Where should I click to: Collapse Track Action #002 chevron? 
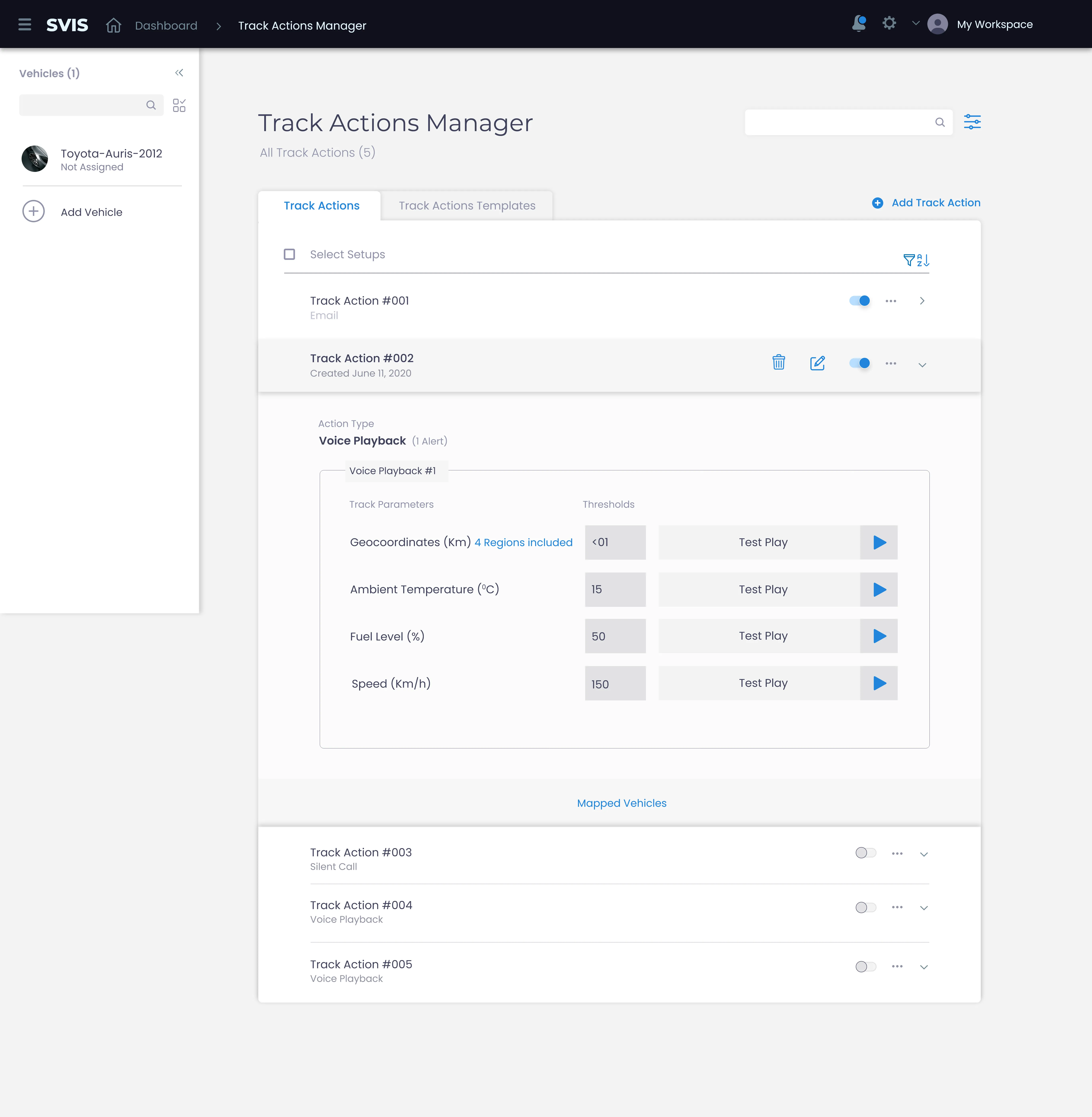pos(922,365)
